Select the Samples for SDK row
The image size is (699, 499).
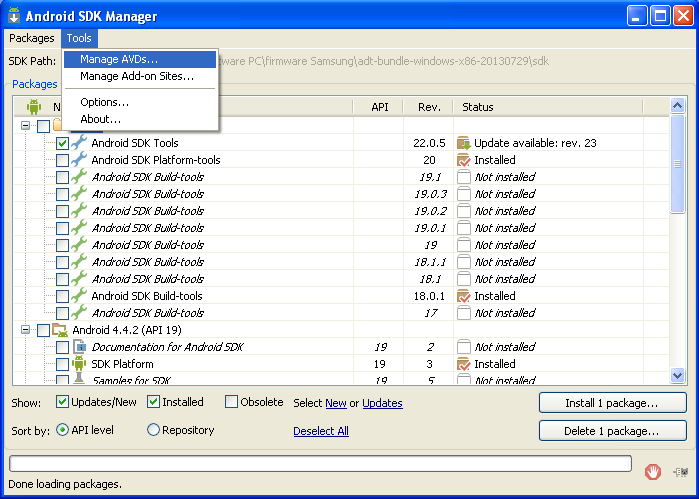pyautogui.click(x=341, y=379)
